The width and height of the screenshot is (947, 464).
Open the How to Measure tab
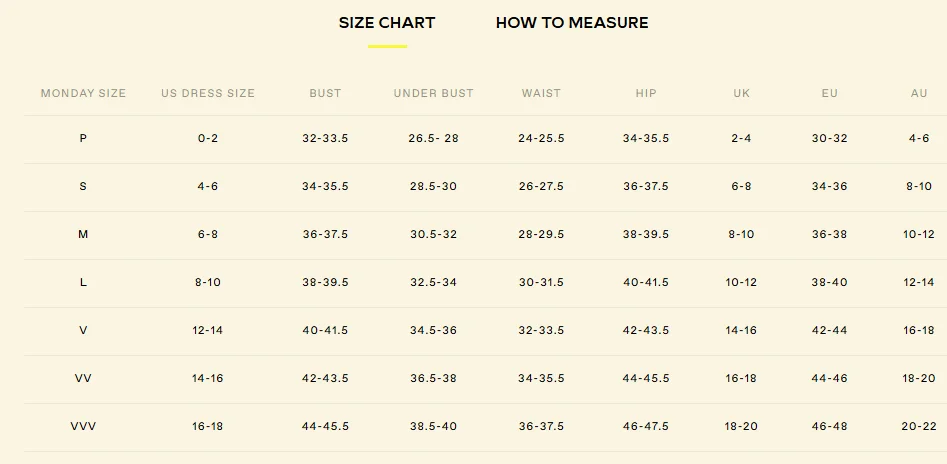point(572,23)
